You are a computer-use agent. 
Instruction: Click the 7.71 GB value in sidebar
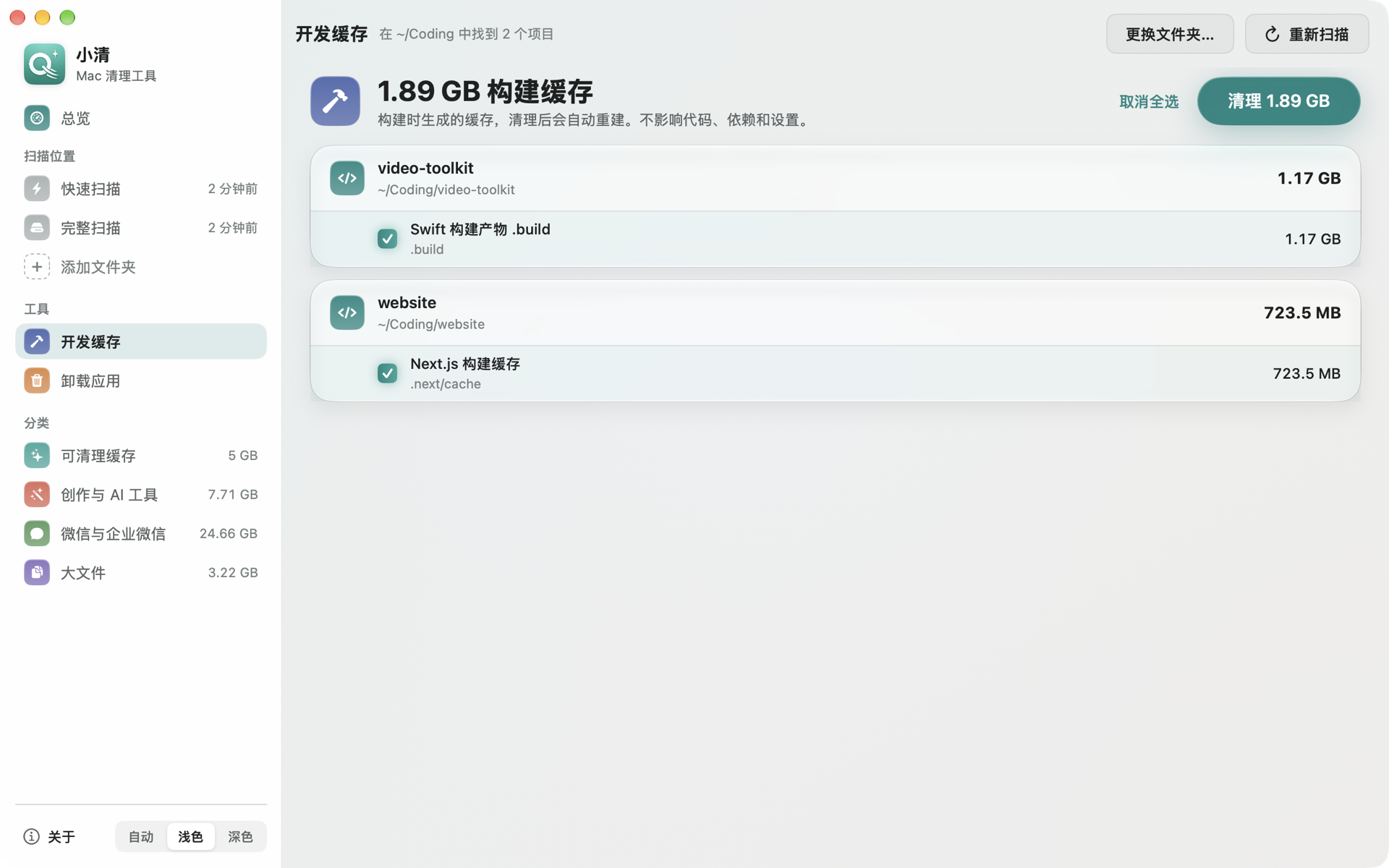(x=233, y=495)
